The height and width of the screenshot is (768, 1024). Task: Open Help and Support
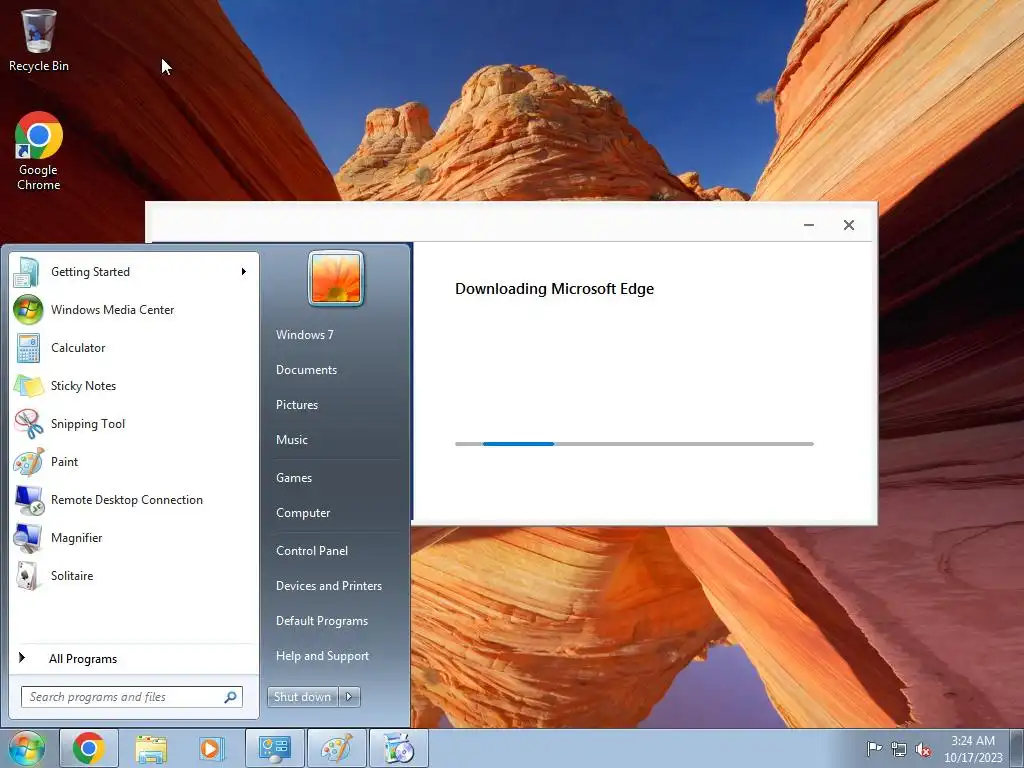(x=323, y=656)
